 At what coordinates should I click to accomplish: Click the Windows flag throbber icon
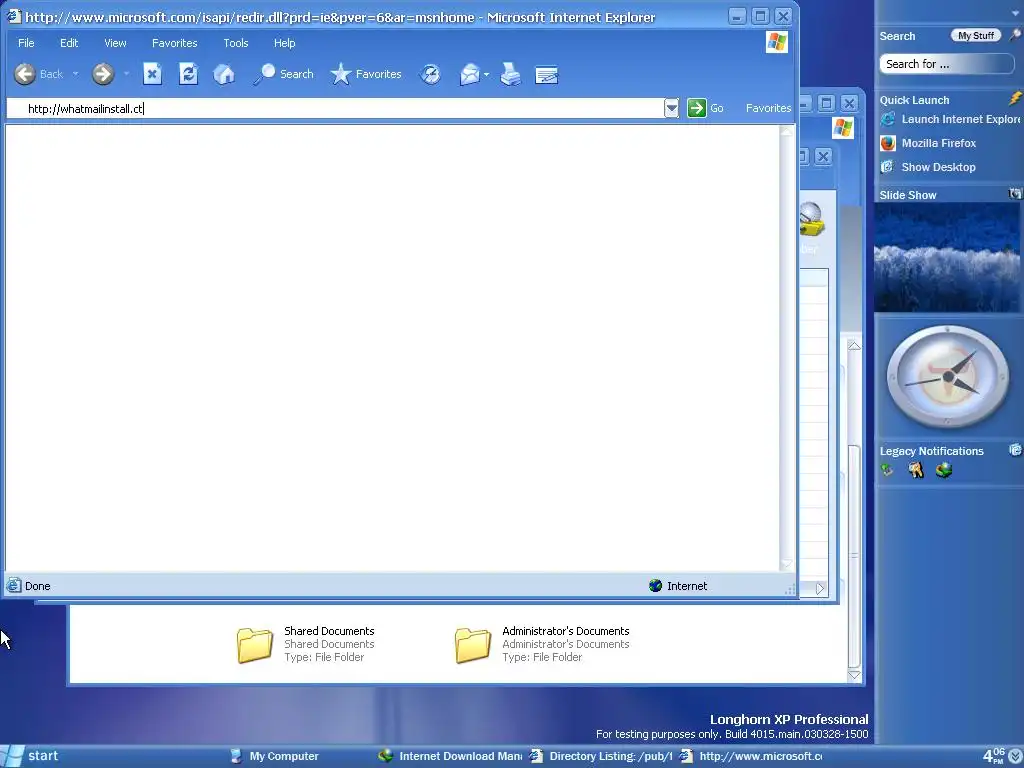tap(776, 42)
